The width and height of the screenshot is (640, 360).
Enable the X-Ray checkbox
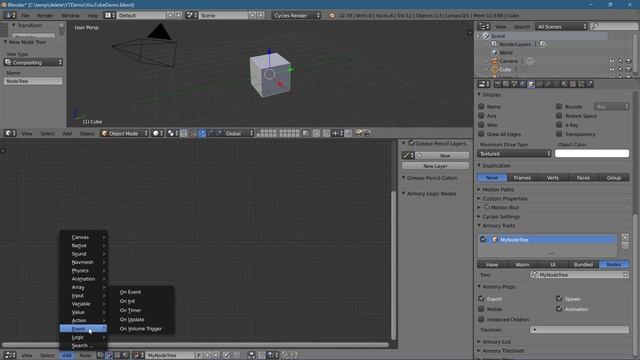tap(559, 125)
